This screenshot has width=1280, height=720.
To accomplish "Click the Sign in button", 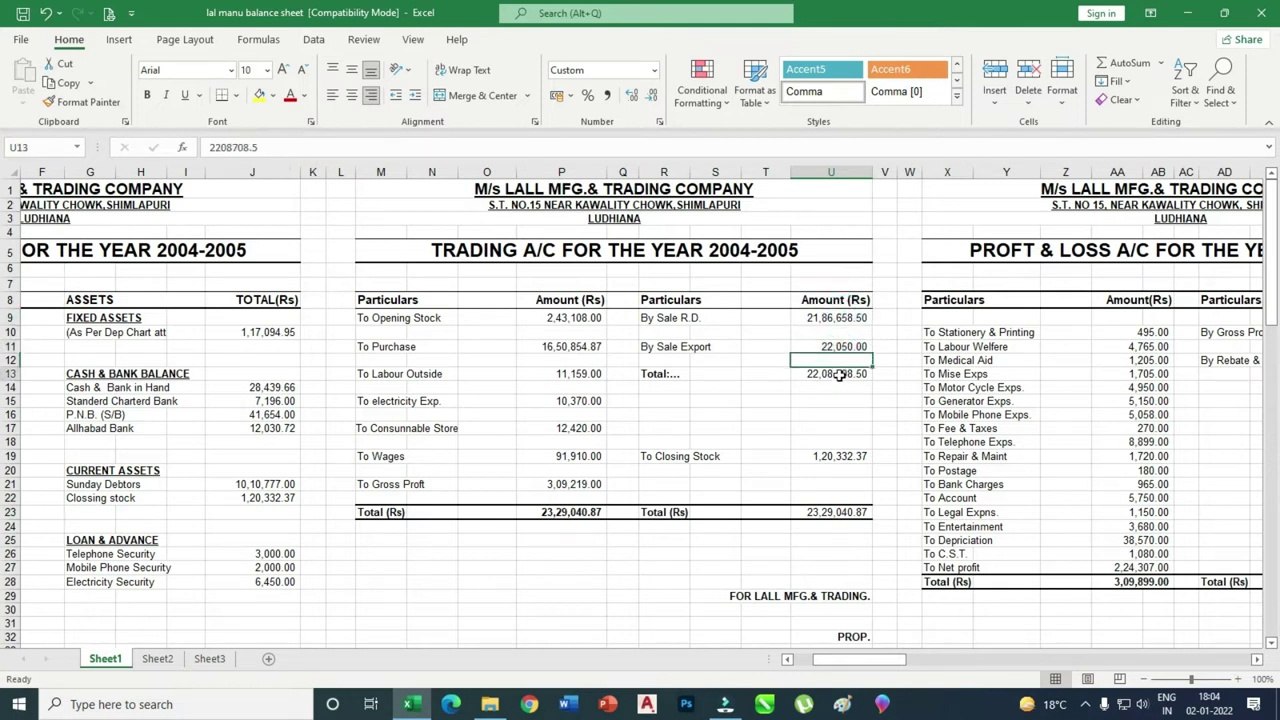I will [1101, 13].
